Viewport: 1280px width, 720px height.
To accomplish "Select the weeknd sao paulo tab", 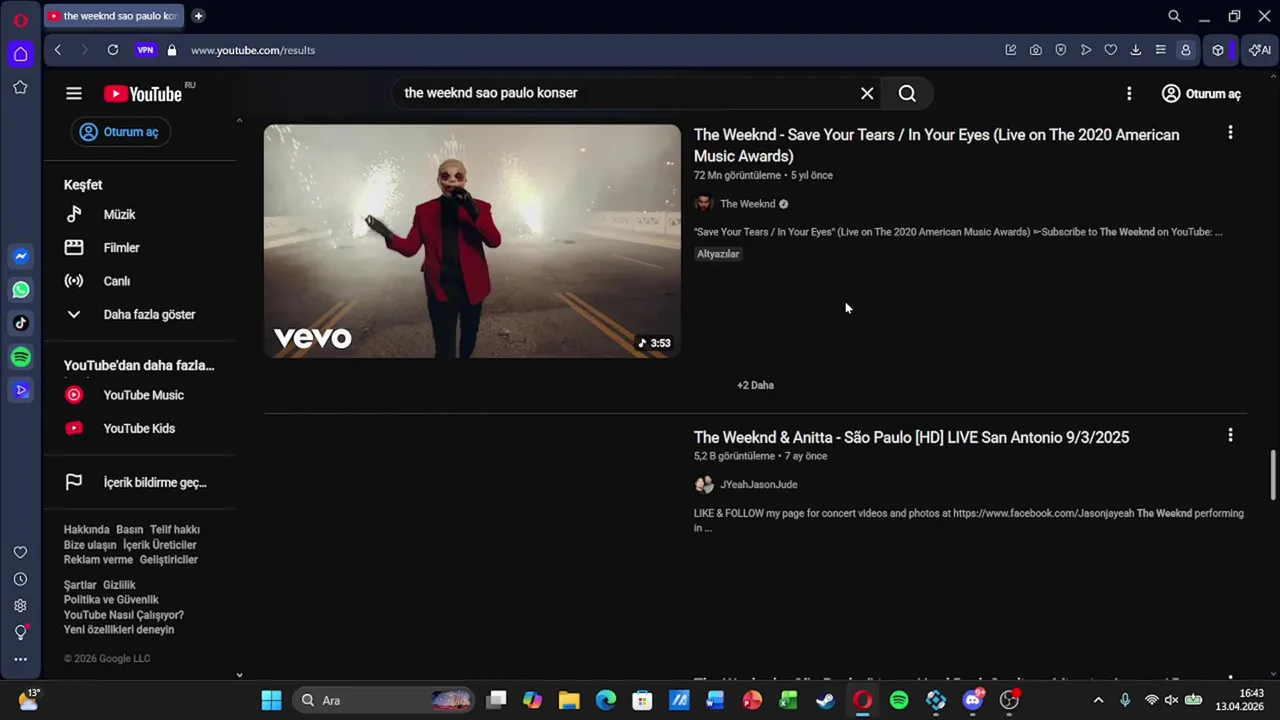I will tap(114, 16).
